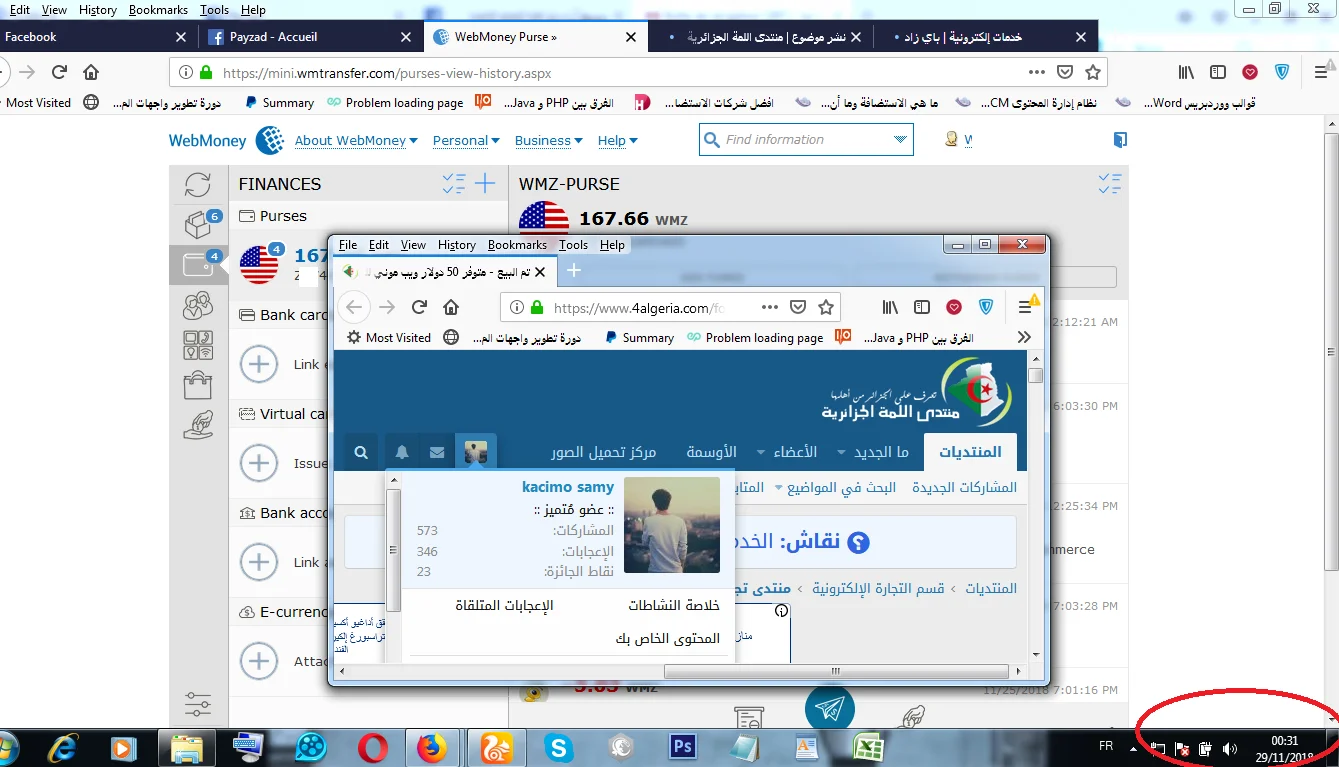Click the Add plus button in Finances
This screenshot has width=1339, height=767.
tap(485, 184)
